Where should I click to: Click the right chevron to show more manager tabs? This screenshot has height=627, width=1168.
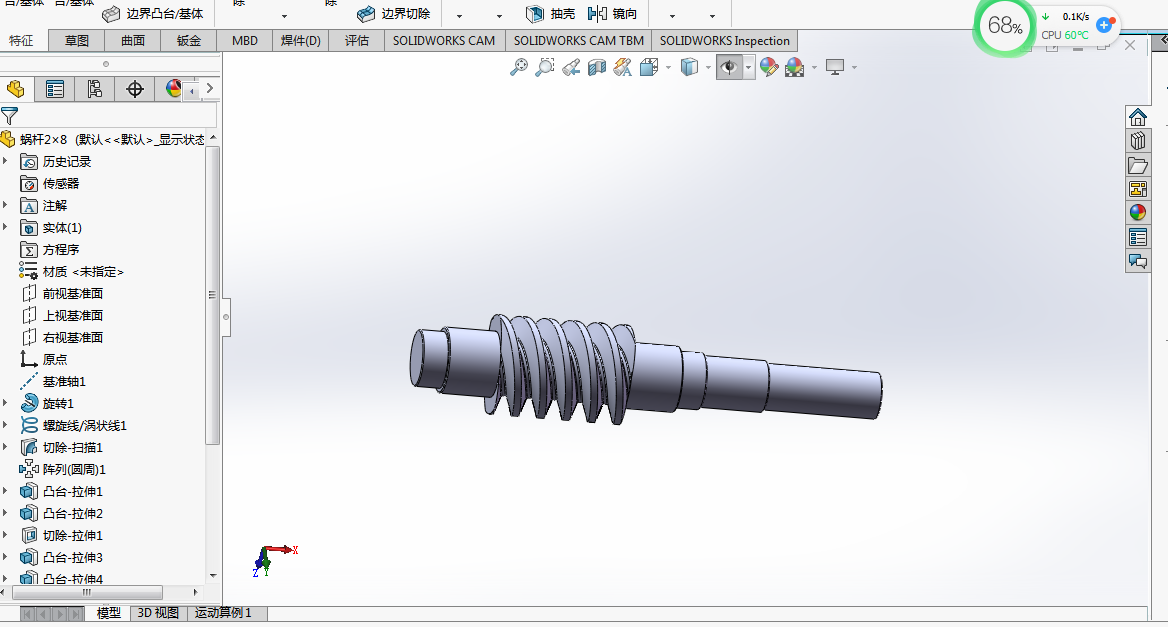point(210,89)
